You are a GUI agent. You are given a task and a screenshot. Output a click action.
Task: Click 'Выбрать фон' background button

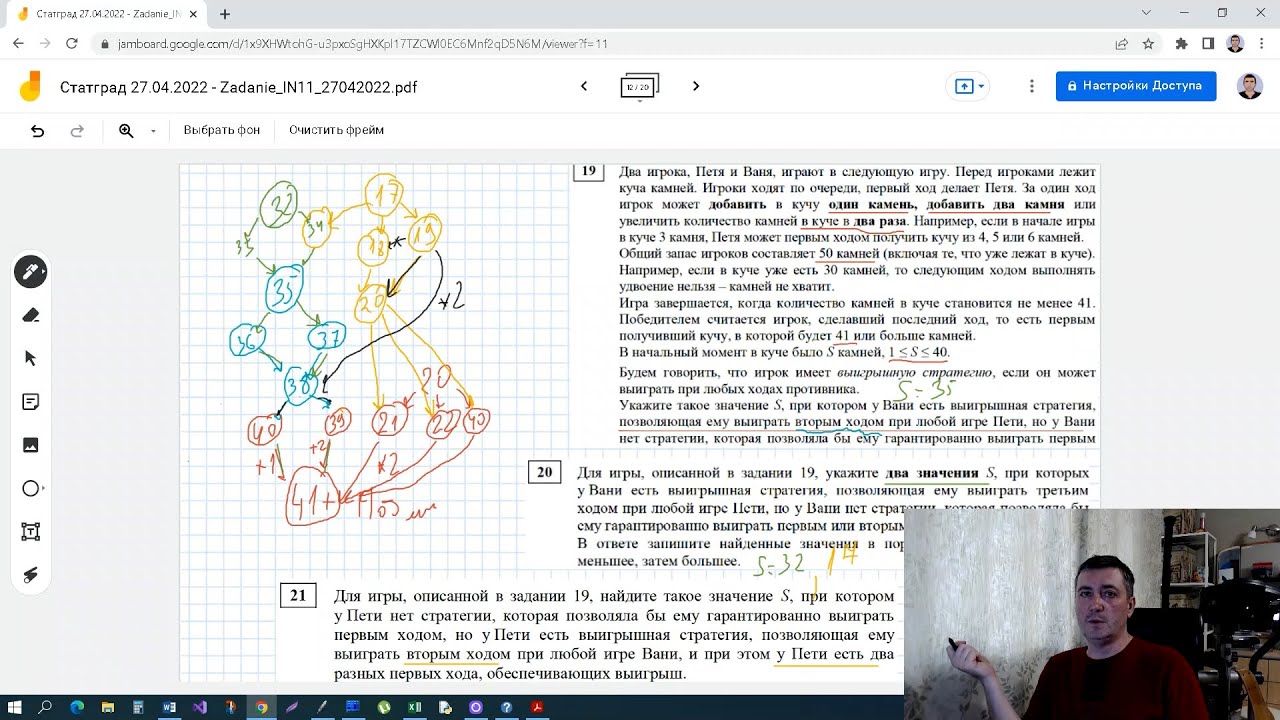[222, 130]
